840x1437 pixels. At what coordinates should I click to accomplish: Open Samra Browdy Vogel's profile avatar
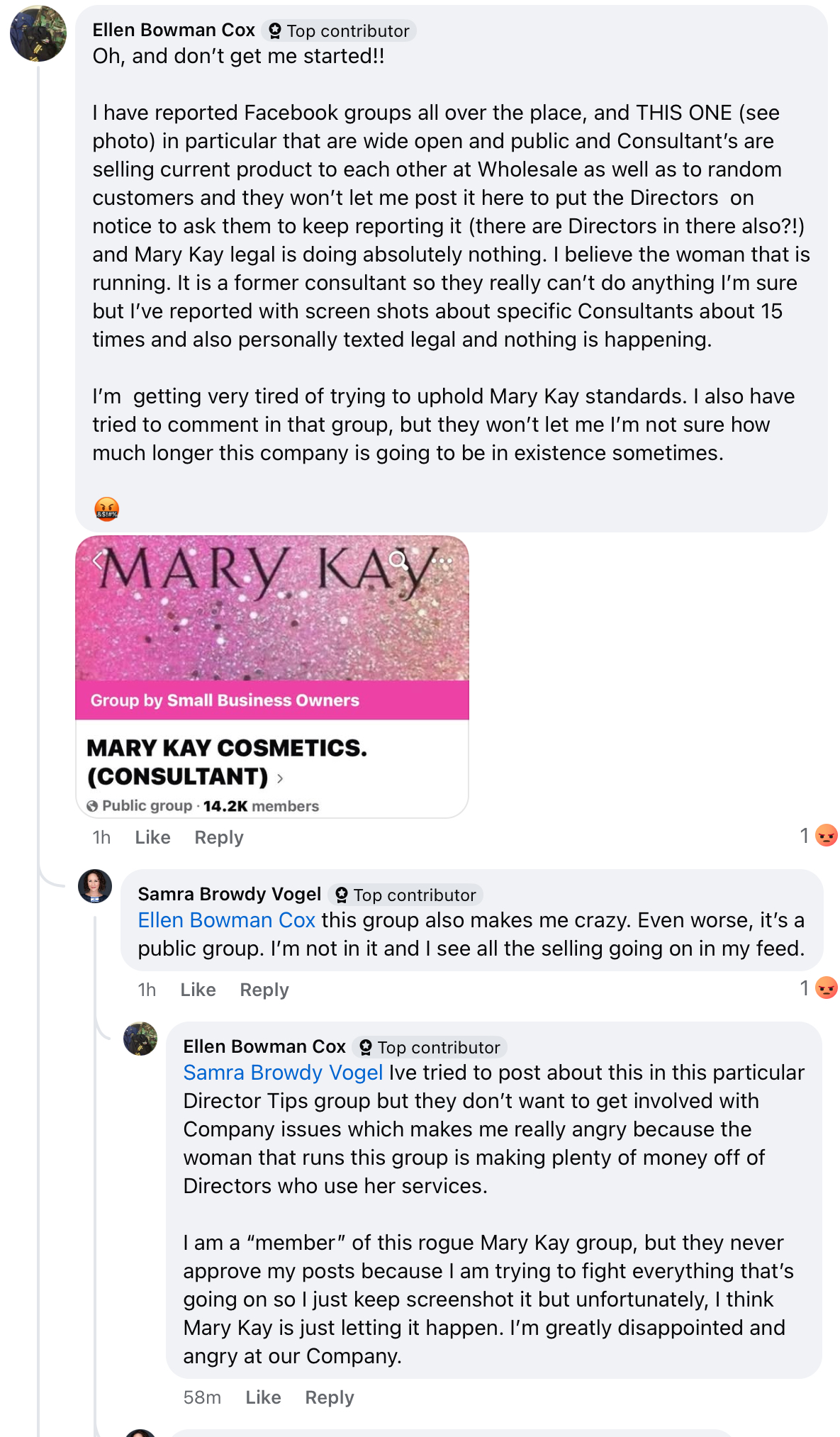coord(95,886)
